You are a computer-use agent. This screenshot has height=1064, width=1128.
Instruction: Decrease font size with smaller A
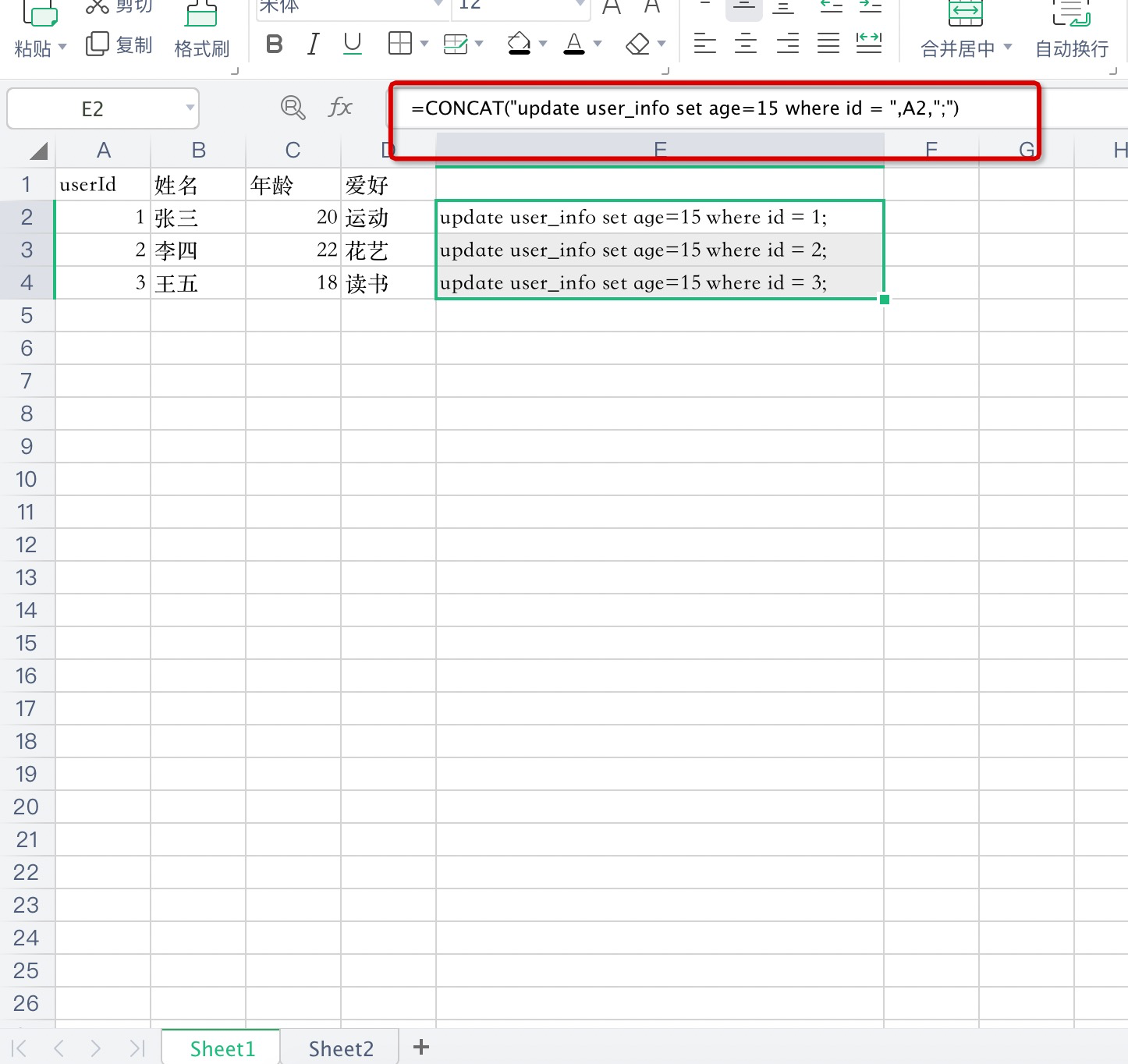pos(652,6)
